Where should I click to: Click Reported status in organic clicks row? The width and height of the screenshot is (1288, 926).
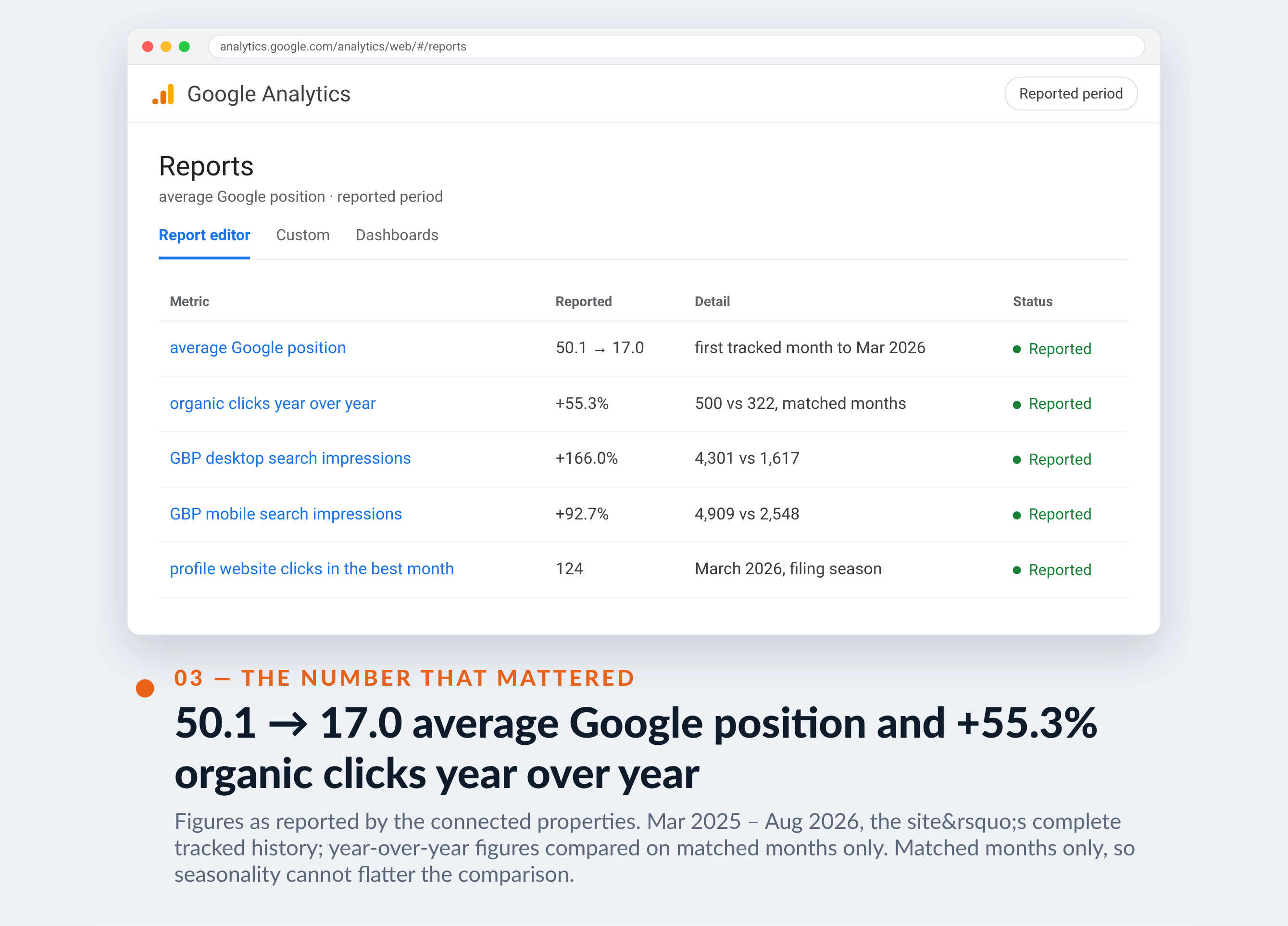click(1052, 404)
